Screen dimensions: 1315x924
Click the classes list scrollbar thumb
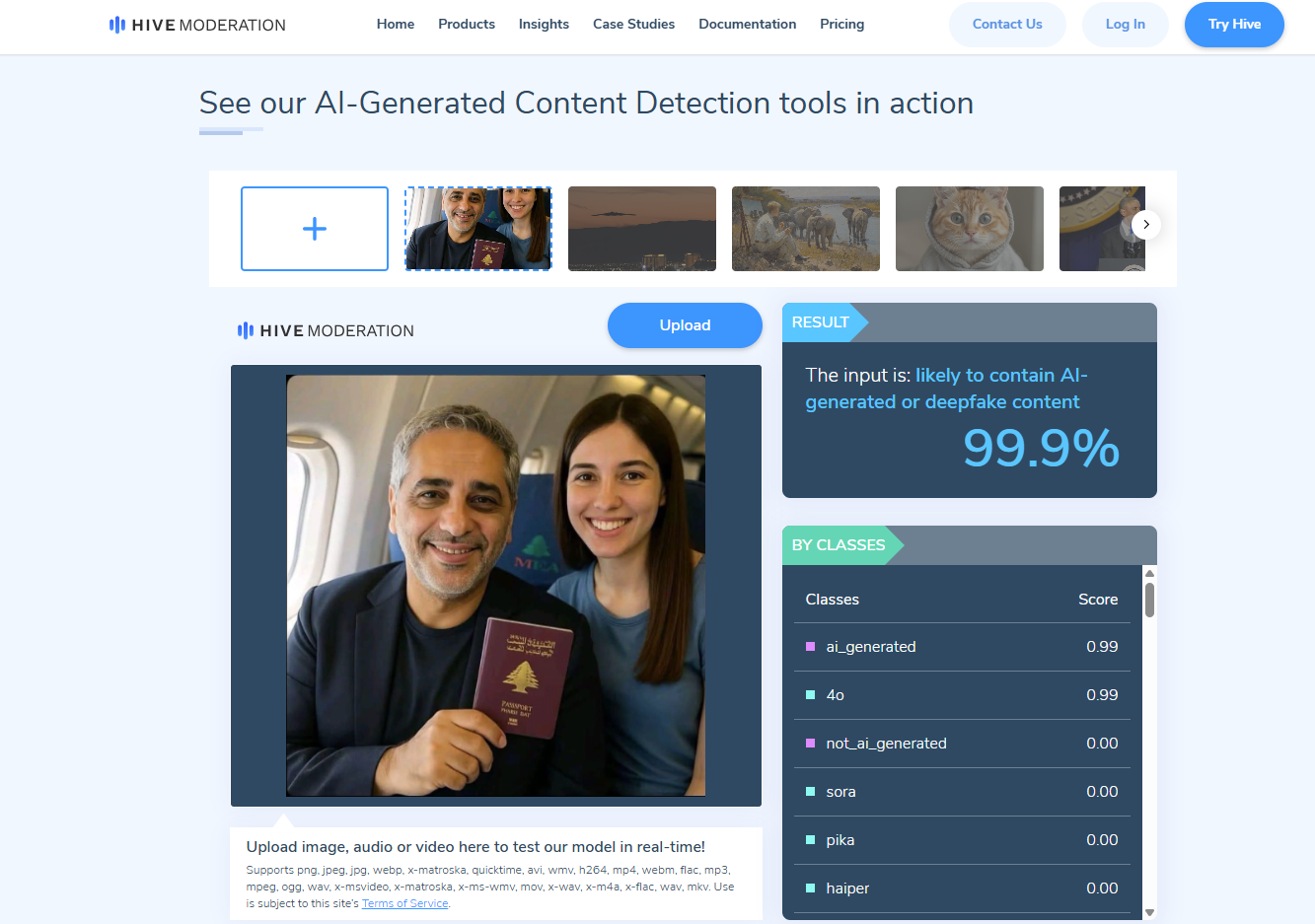pos(1149,600)
